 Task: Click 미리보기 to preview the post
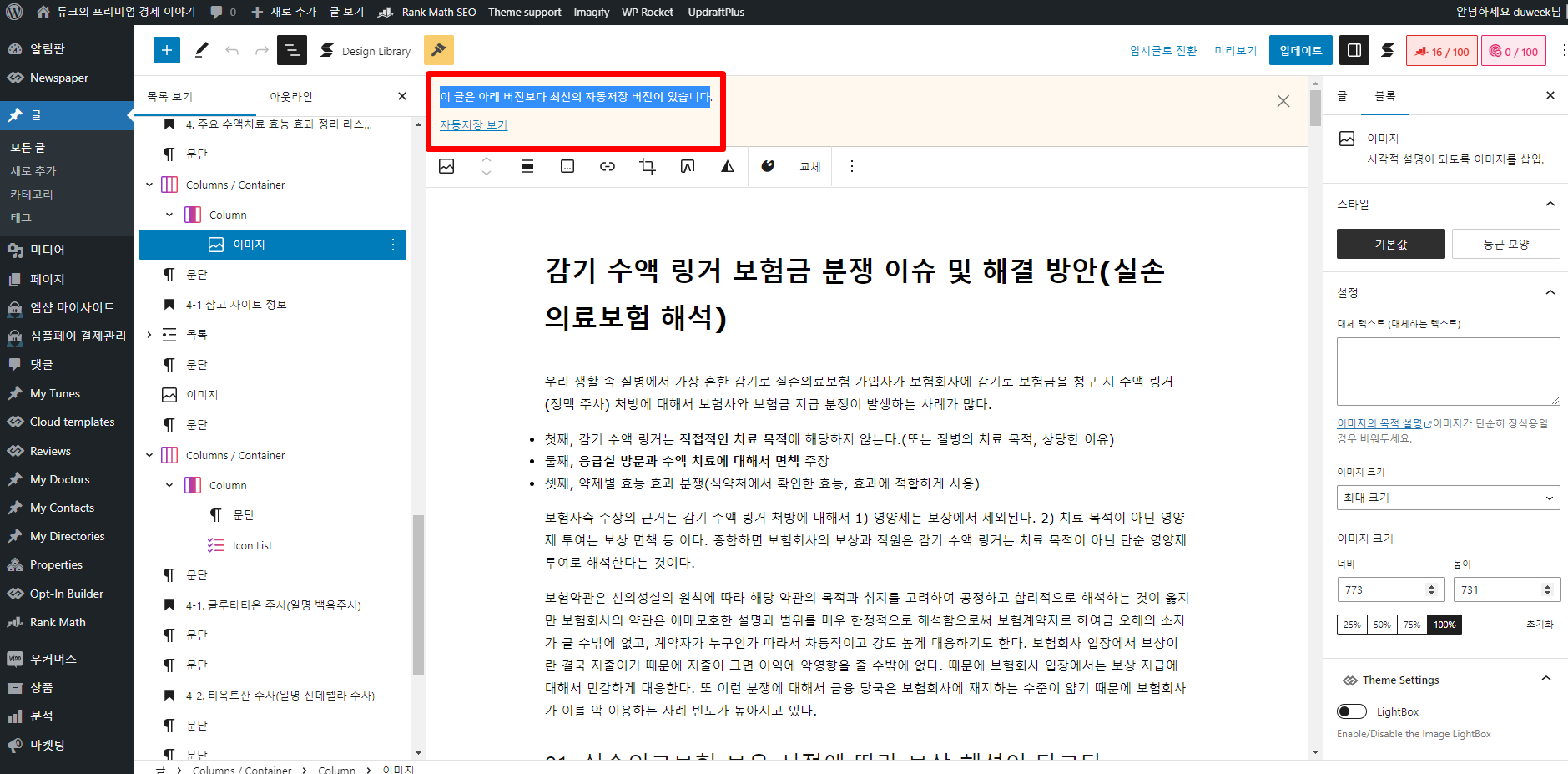click(x=1235, y=51)
